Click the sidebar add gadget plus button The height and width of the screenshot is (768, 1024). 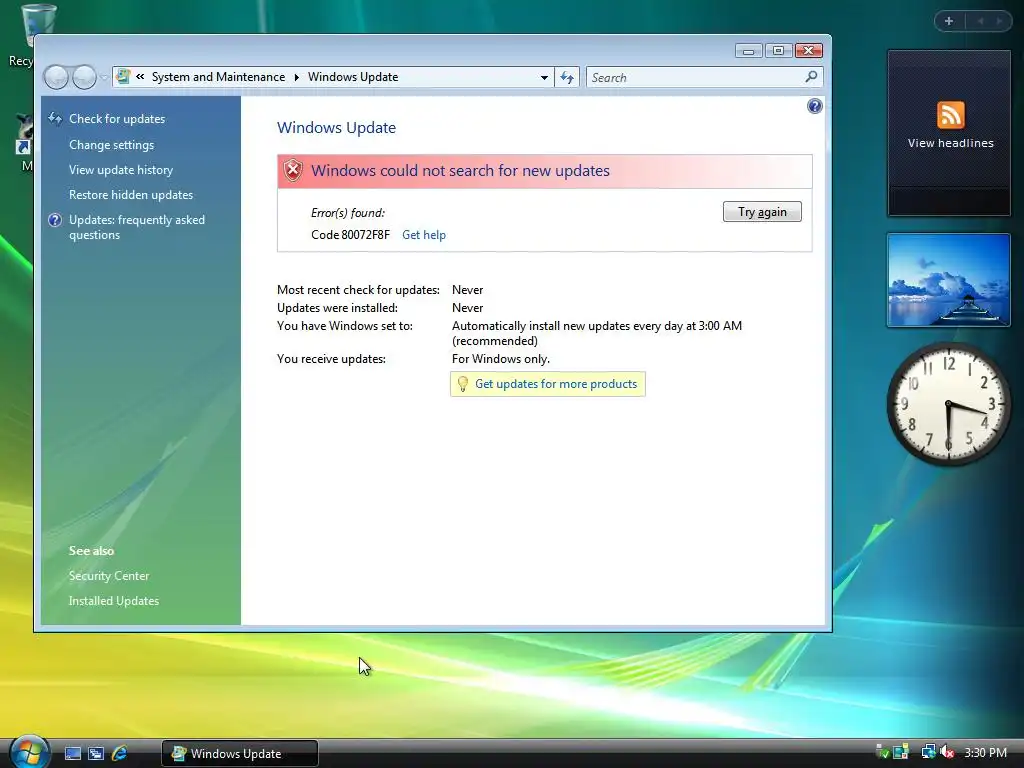949,21
